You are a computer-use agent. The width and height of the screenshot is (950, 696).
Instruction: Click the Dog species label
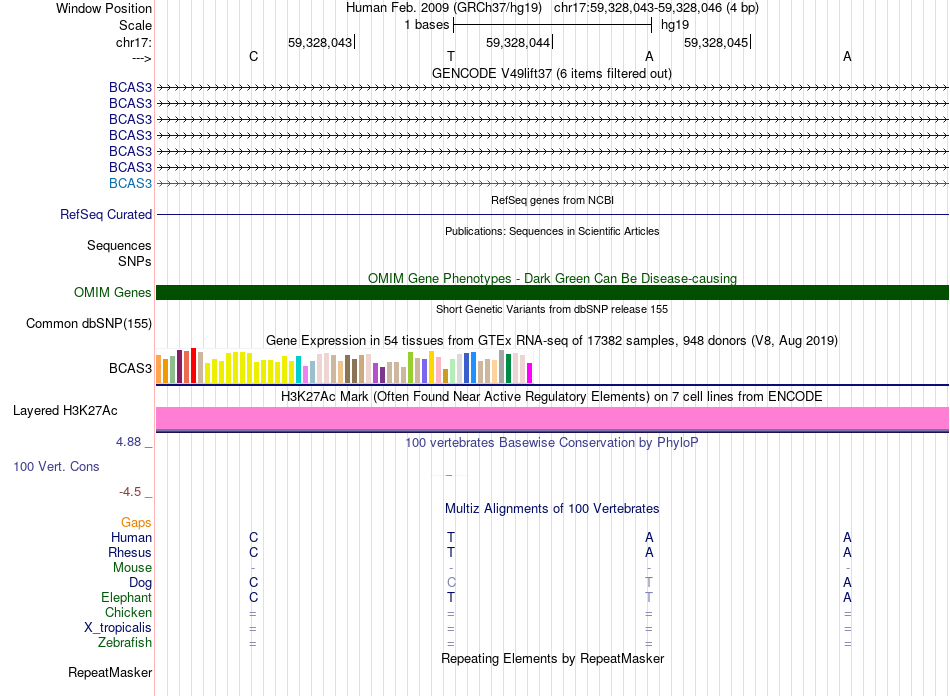click(x=140, y=583)
